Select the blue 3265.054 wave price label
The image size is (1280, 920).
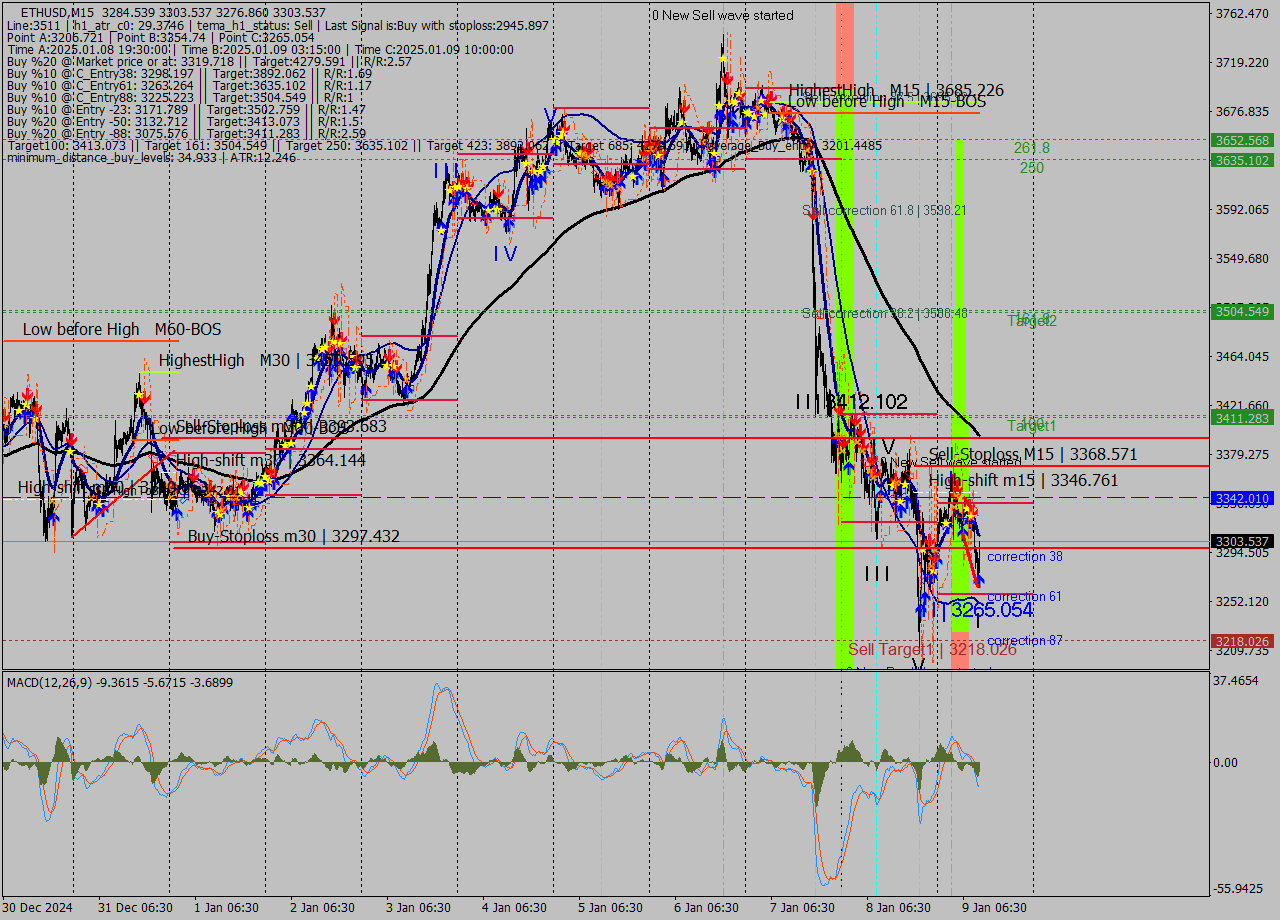pyautogui.click(x=991, y=610)
